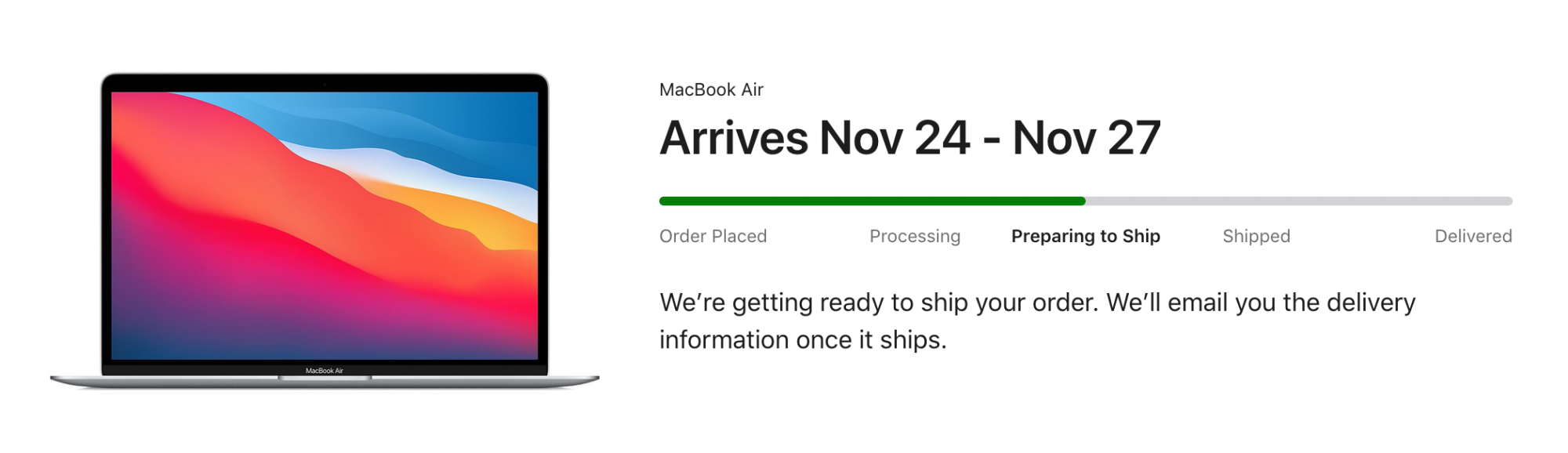Select the Processing step label
The height and width of the screenshot is (453, 1568).
pos(914,236)
